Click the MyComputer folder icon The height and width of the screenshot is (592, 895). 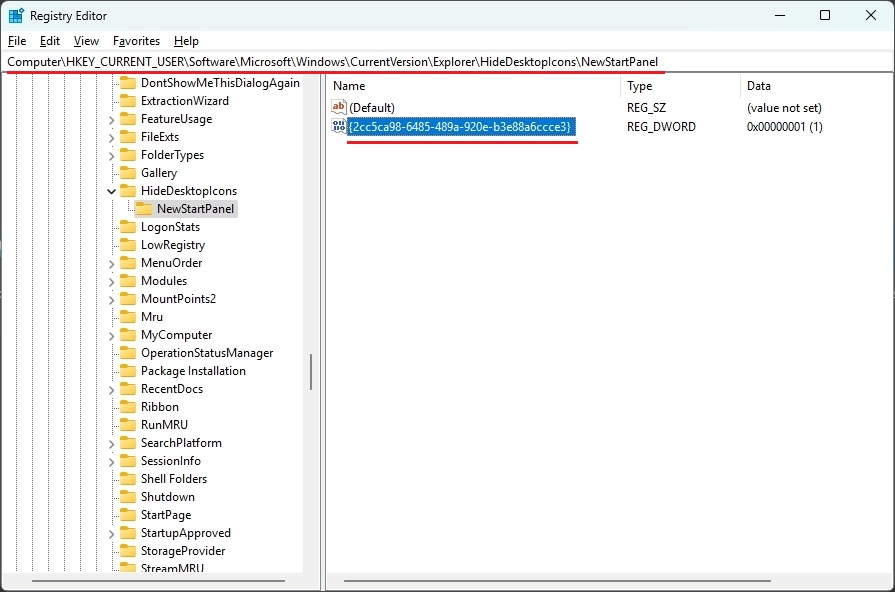[128, 335]
